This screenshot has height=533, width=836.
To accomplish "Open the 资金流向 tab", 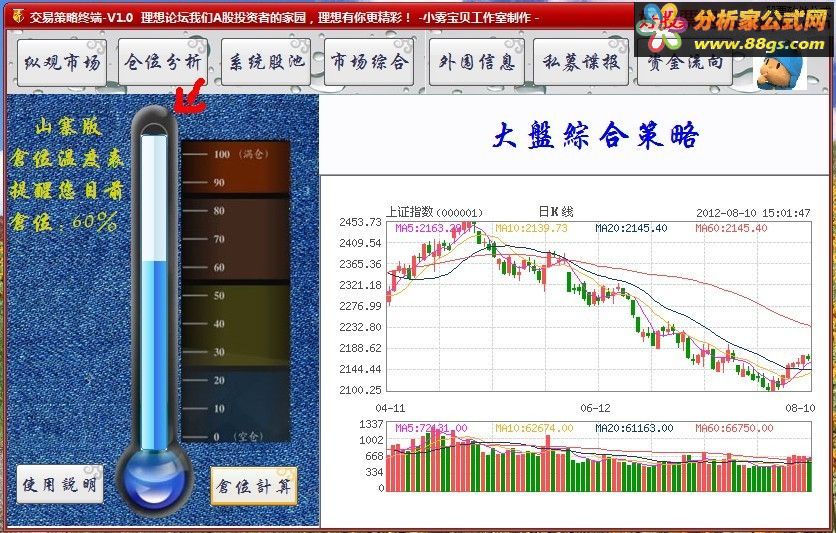I will coord(685,64).
